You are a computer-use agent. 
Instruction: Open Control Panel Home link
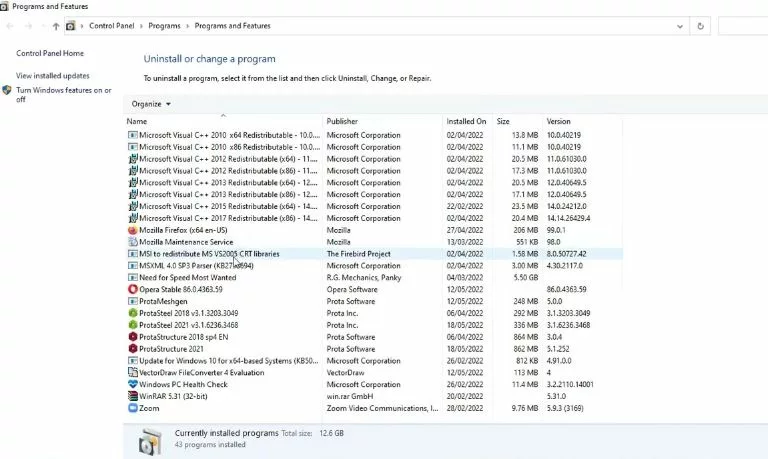point(50,53)
